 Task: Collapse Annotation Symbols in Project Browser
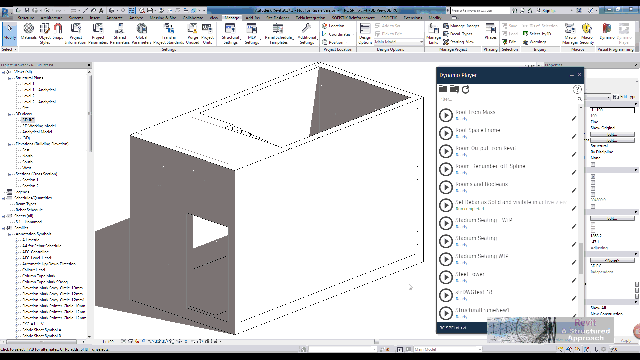tap(9, 234)
